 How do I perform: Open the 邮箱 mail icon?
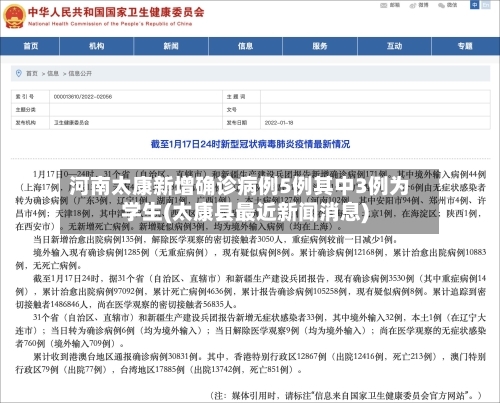[384, 5]
